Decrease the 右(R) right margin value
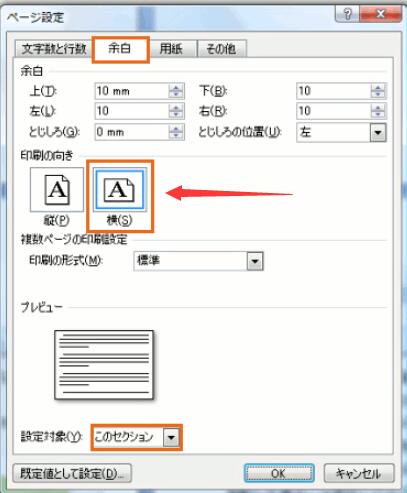Screen dimensions: 407x493 pos(378,115)
